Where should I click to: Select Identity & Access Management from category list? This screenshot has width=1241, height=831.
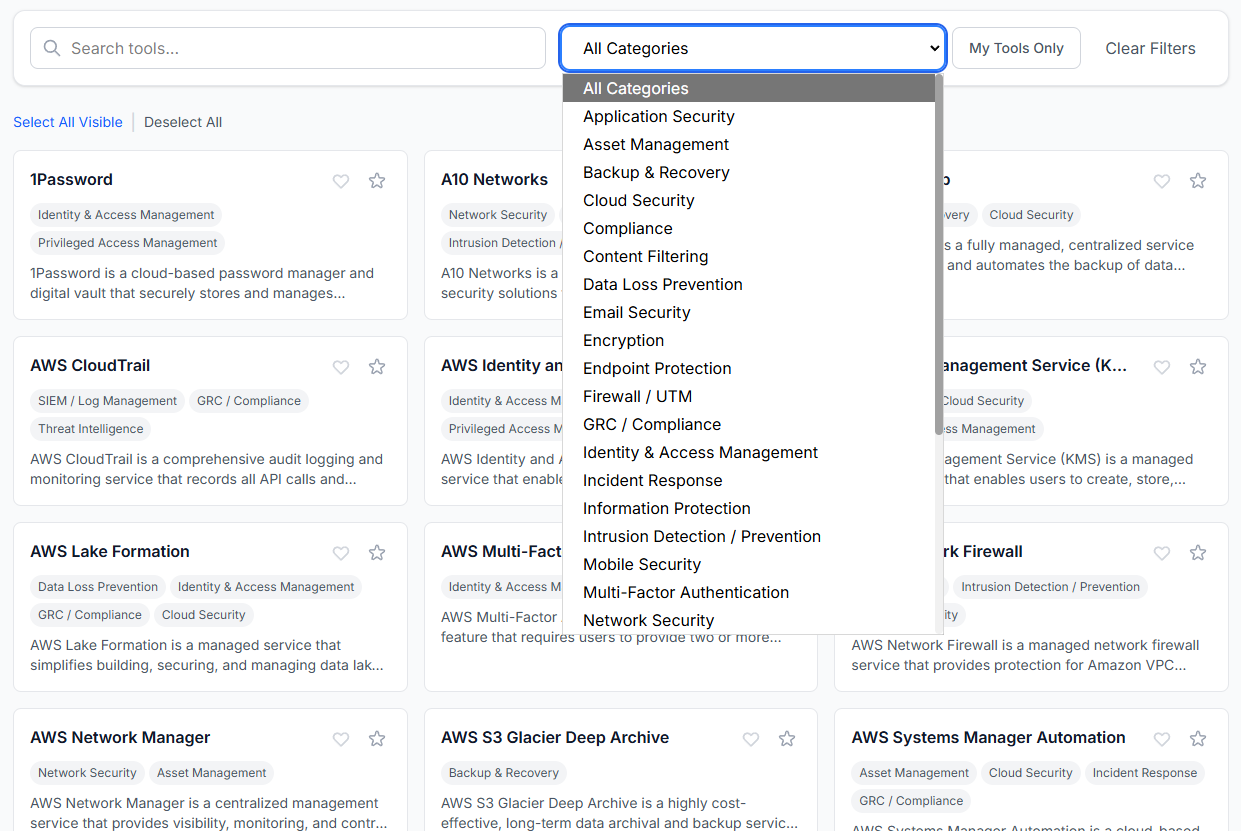(748, 452)
